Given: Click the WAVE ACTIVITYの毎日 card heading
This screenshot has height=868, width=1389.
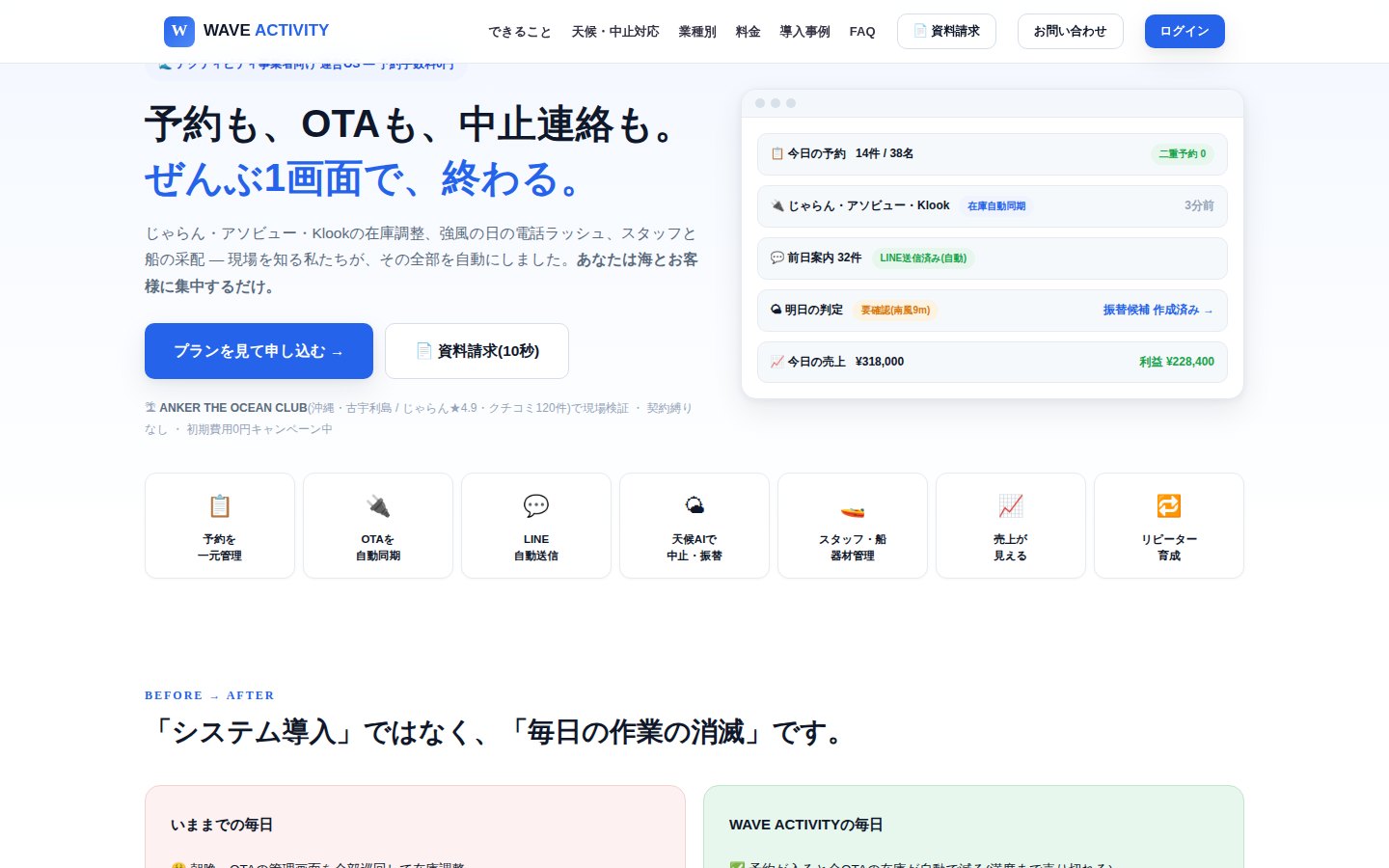Looking at the screenshot, I should 806,825.
